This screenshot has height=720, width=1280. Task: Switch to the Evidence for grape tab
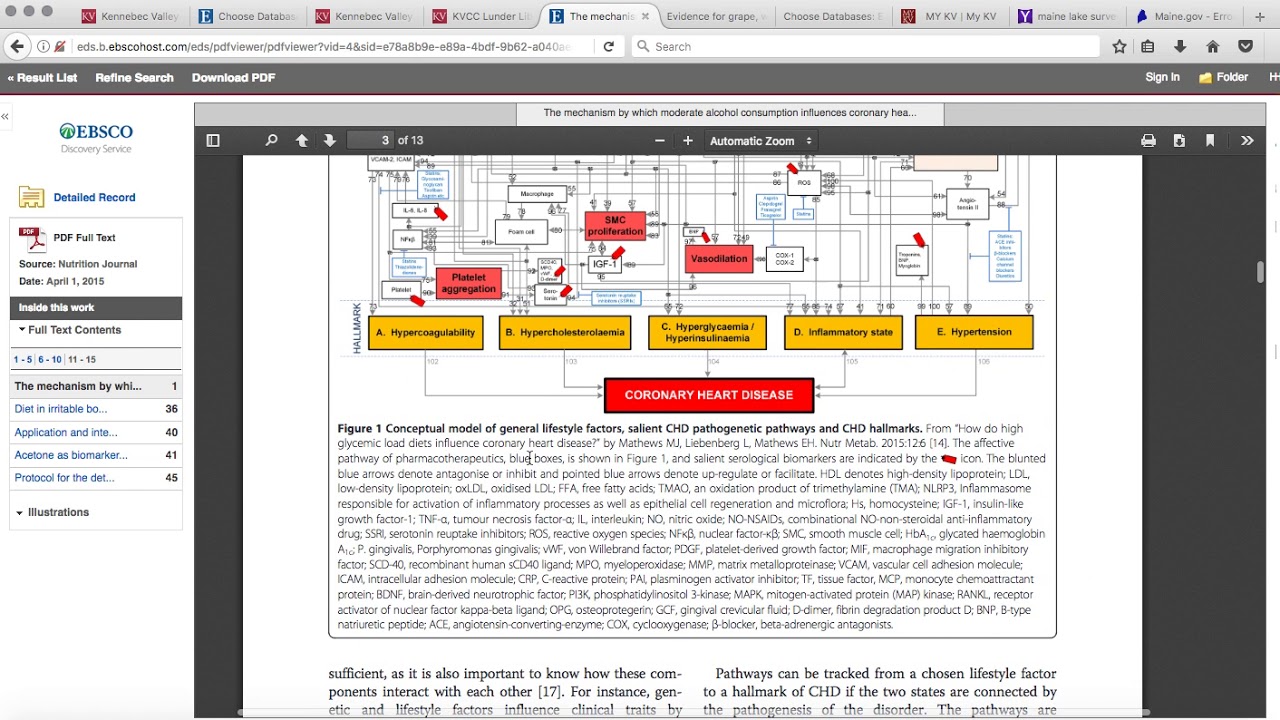[x=716, y=16]
